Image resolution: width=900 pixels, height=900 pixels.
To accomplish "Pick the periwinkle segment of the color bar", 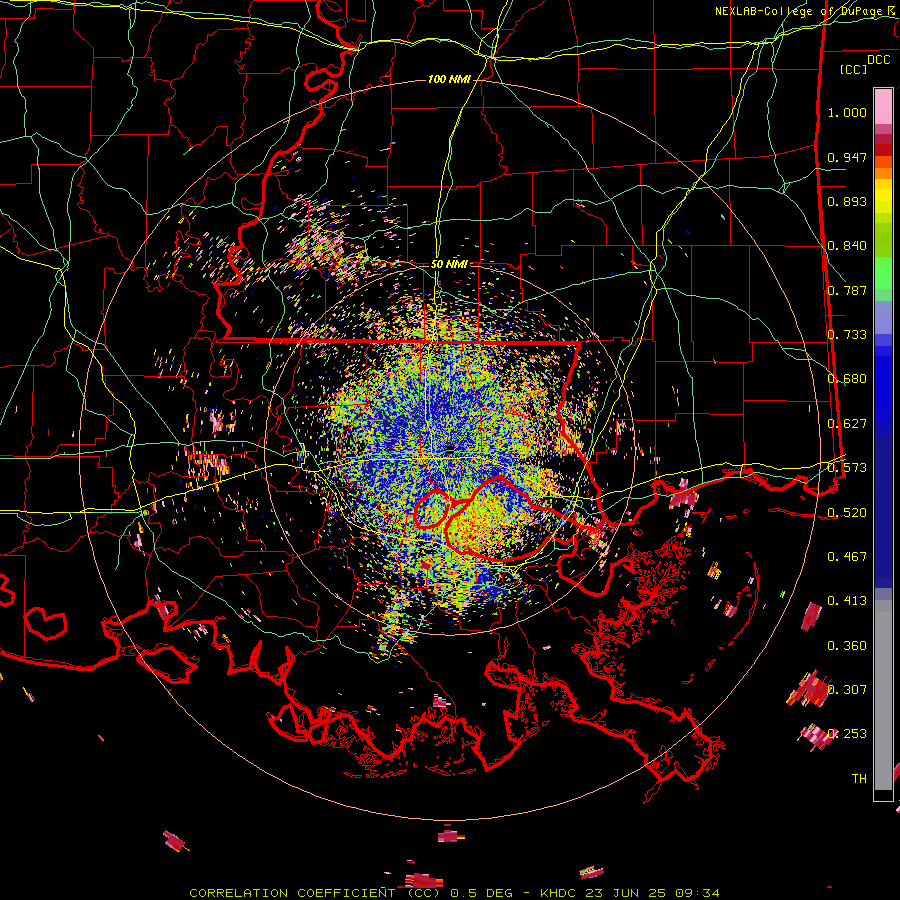I will 883,317.
